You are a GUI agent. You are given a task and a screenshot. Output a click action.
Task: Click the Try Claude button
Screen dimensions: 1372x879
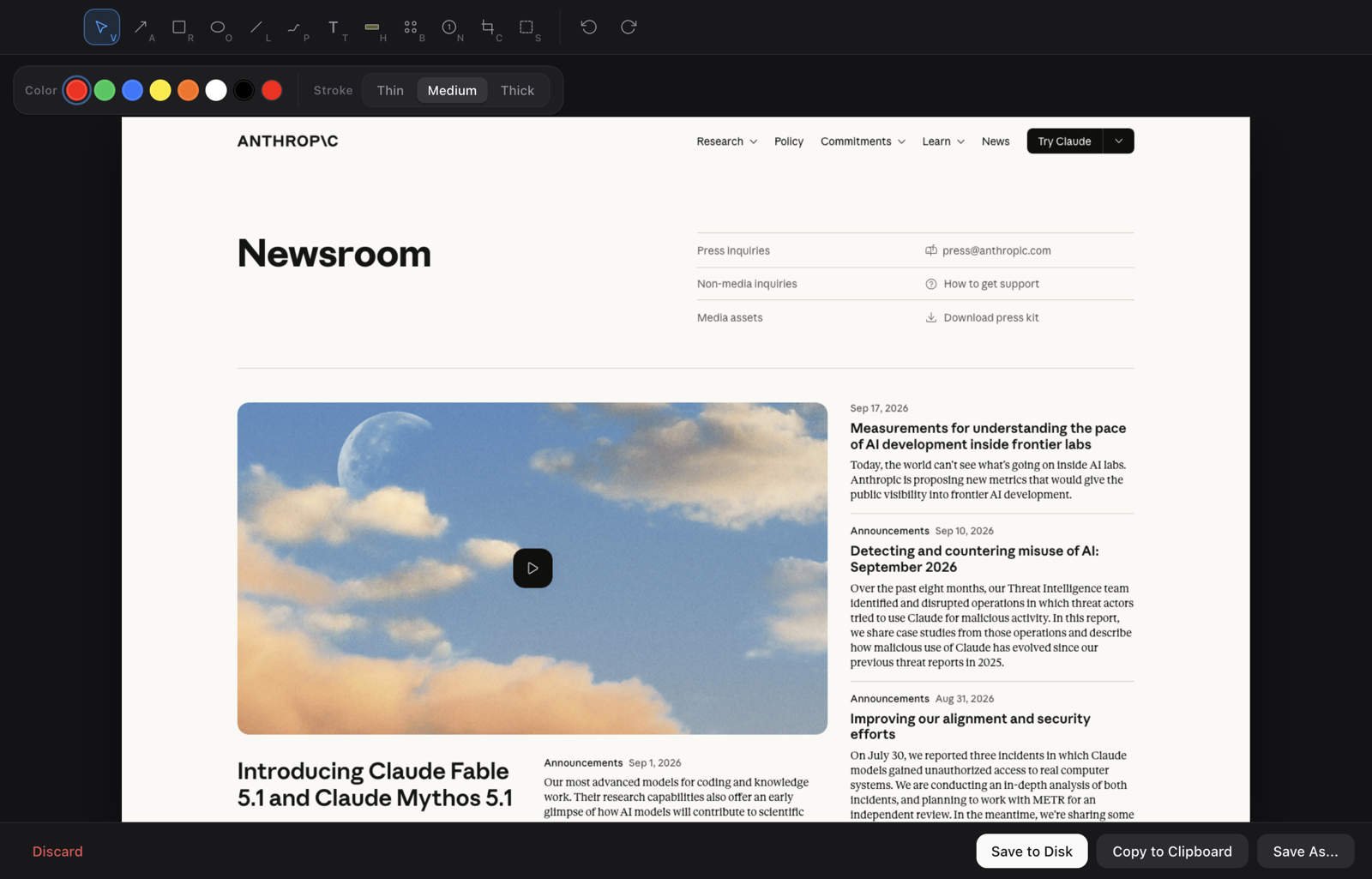[x=1064, y=141]
